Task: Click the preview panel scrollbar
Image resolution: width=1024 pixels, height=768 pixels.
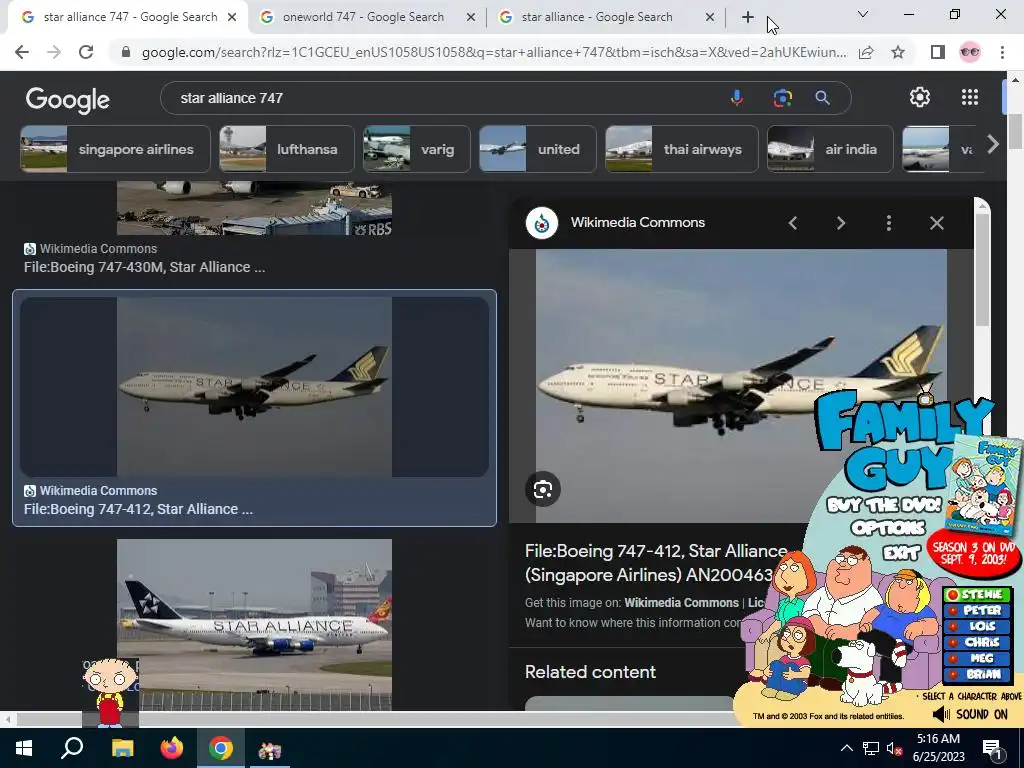Action: pyautogui.click(x=982, y=269)
